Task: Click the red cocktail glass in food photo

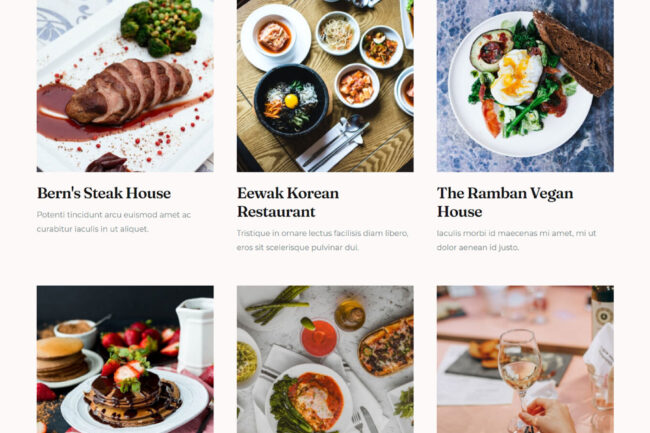Action: 318,338
